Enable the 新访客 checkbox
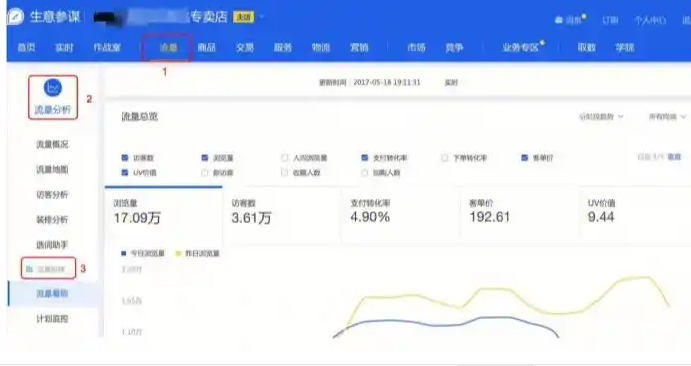 (x=204, y=173)
